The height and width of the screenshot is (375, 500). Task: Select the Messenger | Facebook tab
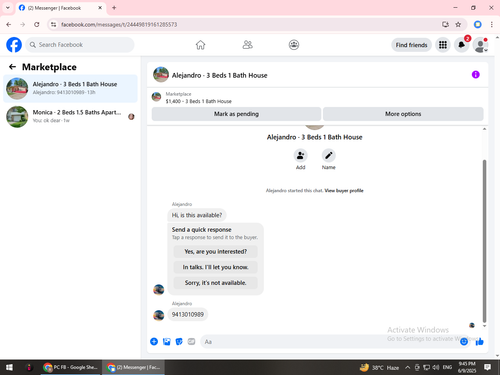[61, 8]
